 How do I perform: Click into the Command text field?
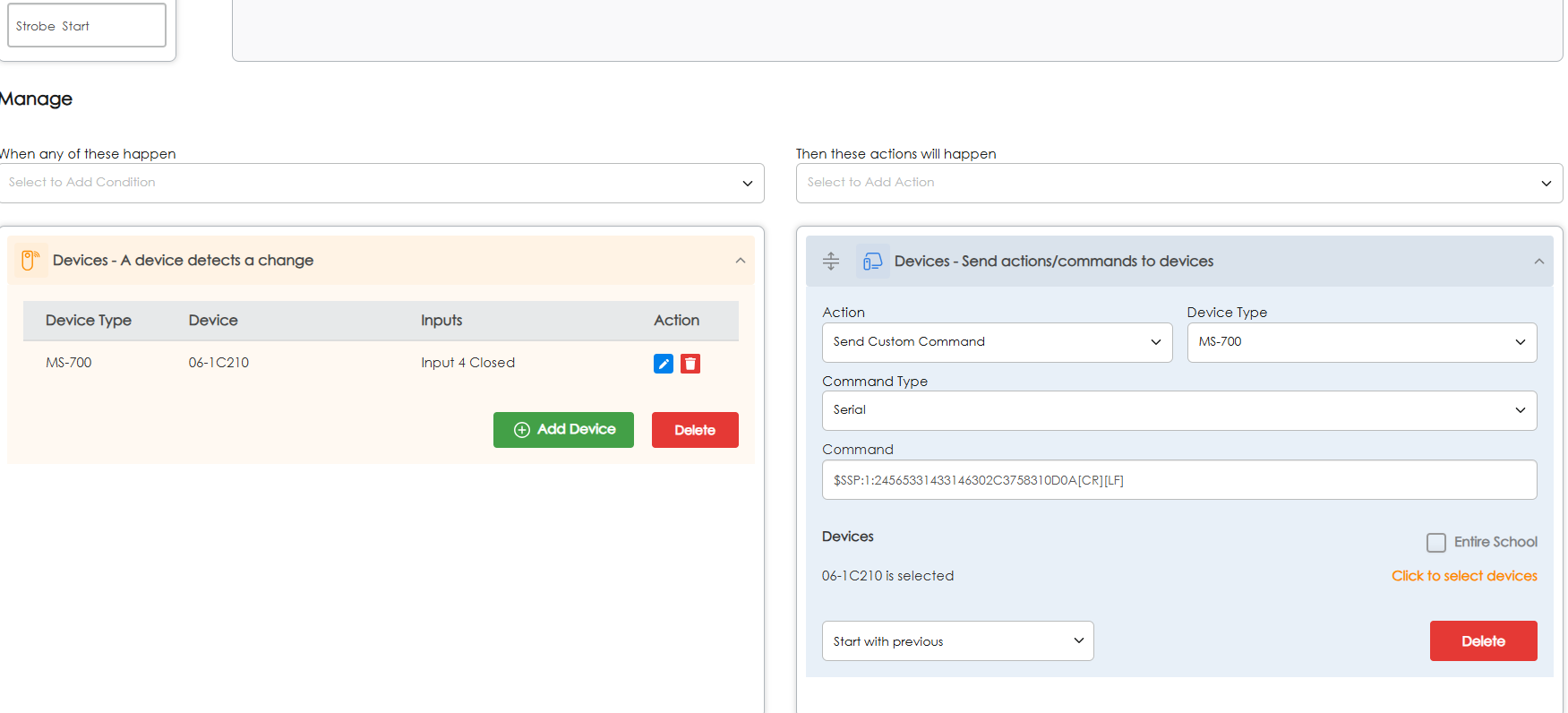click(x=1179, y=480)
